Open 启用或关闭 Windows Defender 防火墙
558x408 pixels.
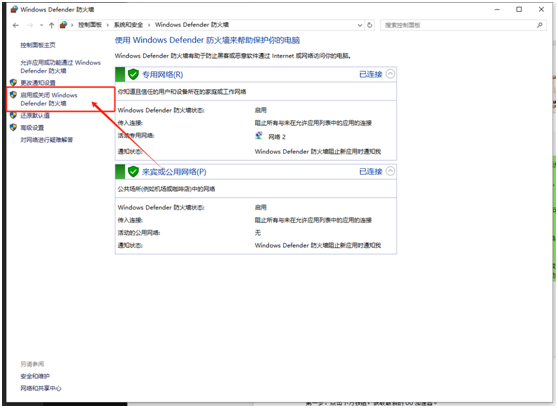(49, 99)
